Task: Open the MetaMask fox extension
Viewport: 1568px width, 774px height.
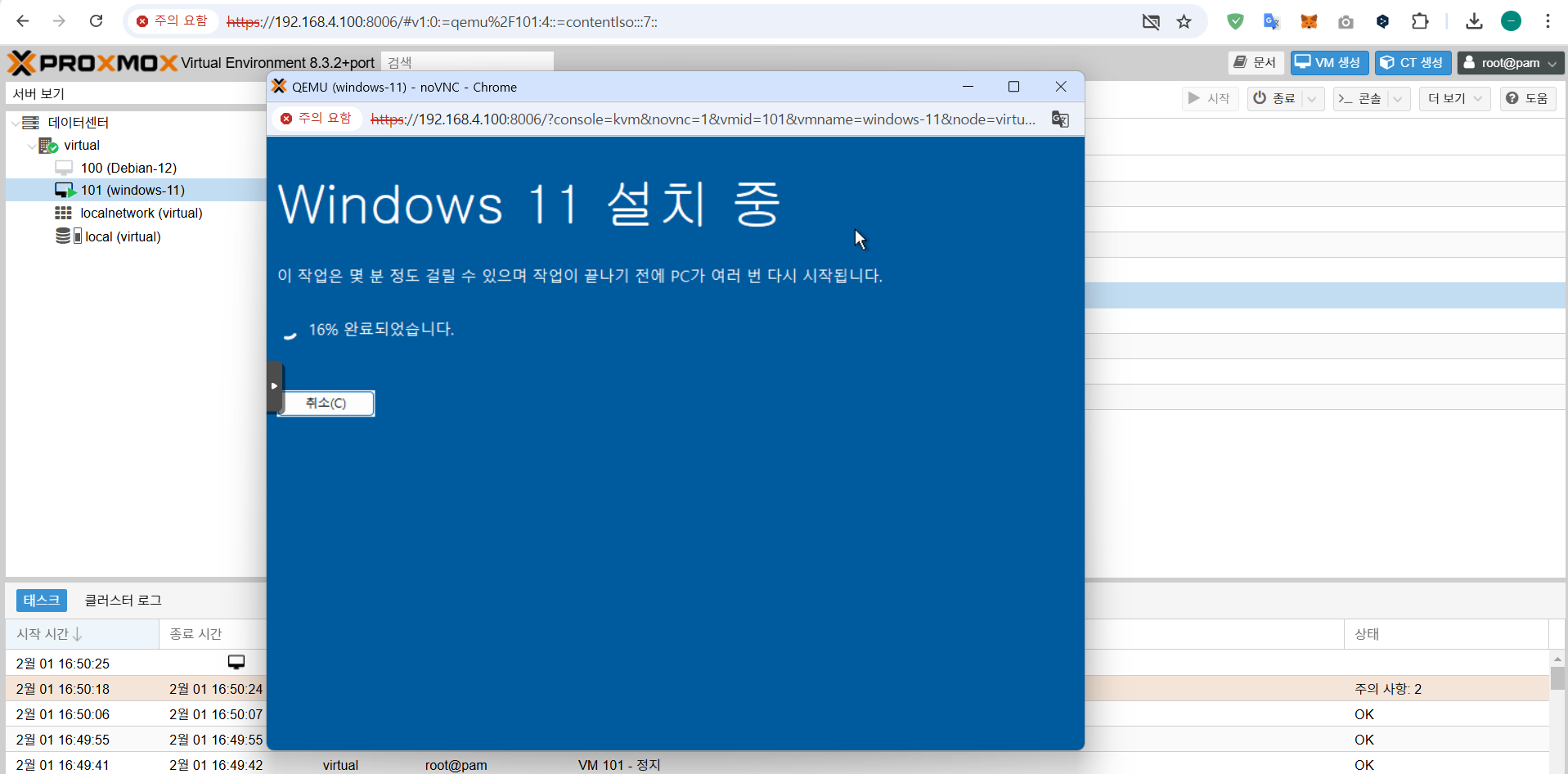Action: point(1309,21)
